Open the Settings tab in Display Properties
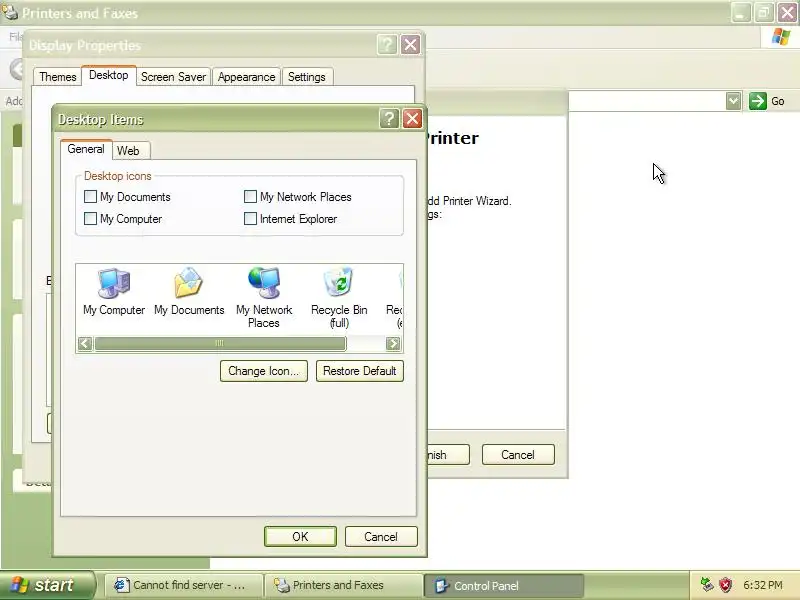Viewport: 800px width, 600px height. click(x=307, y=77)
